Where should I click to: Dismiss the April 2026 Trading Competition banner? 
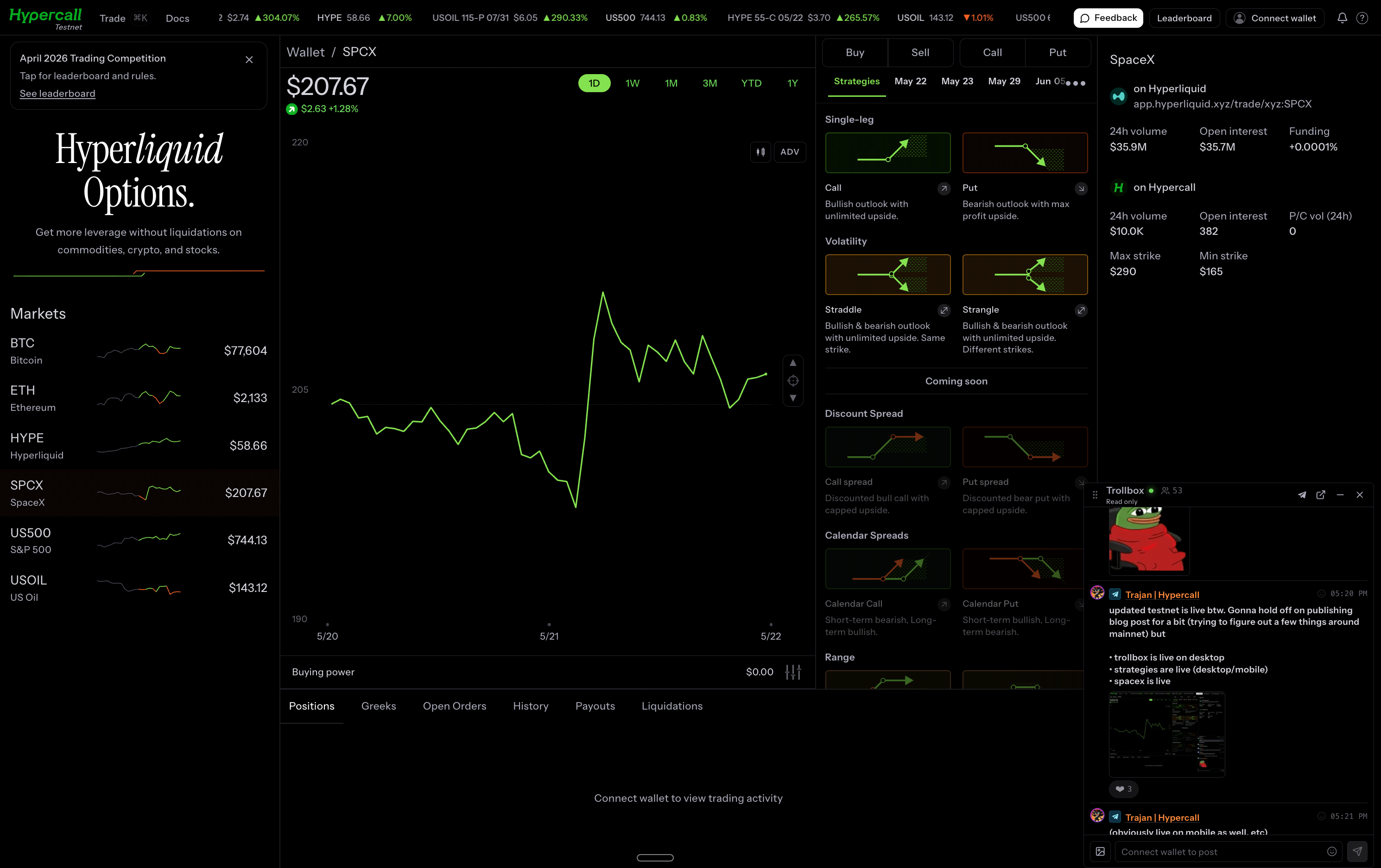[x=249, y=60]
